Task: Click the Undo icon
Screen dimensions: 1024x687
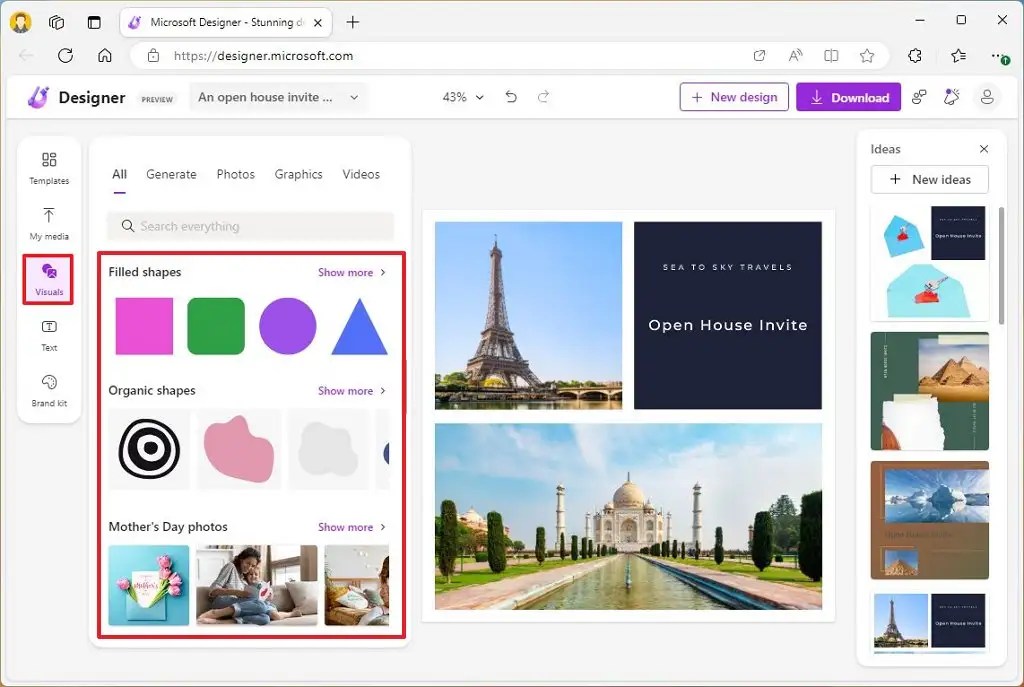Action: (x=510, y=97)
